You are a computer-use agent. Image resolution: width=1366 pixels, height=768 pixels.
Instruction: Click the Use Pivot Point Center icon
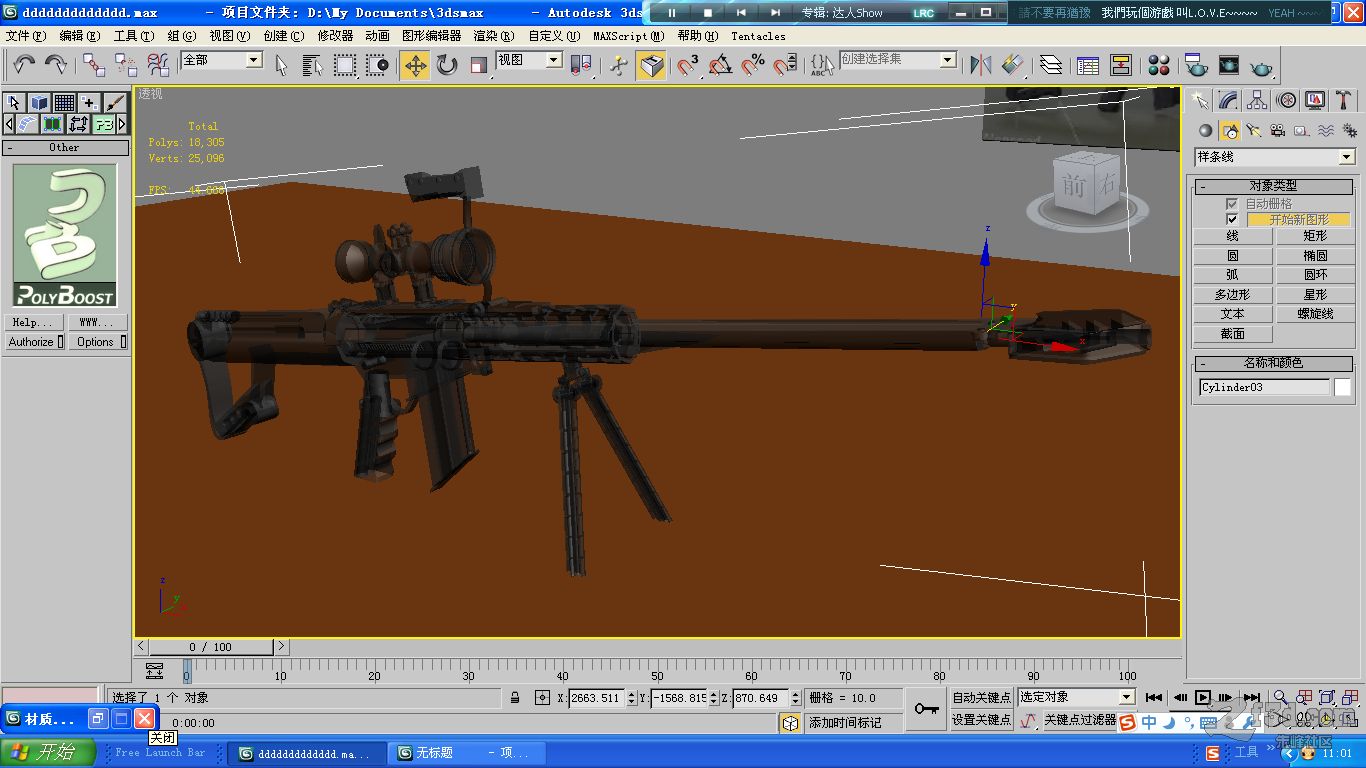pos(580,65)
